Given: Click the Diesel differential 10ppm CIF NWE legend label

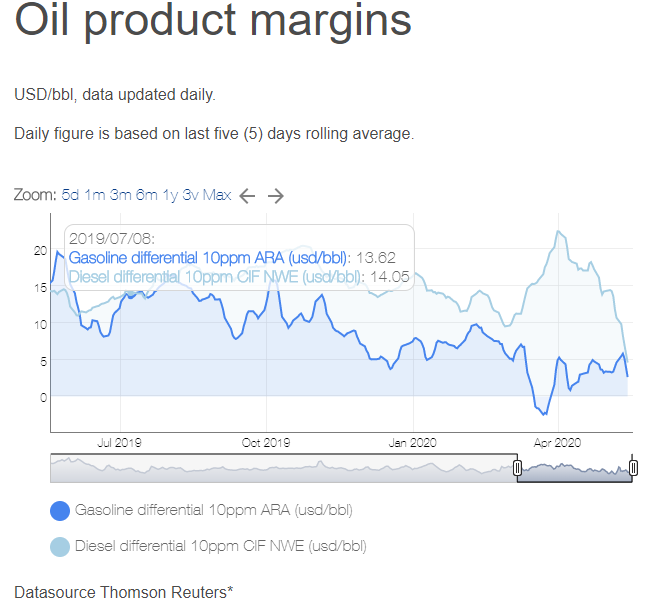Looking at the screenshot, I should click(x=221, y=546).
